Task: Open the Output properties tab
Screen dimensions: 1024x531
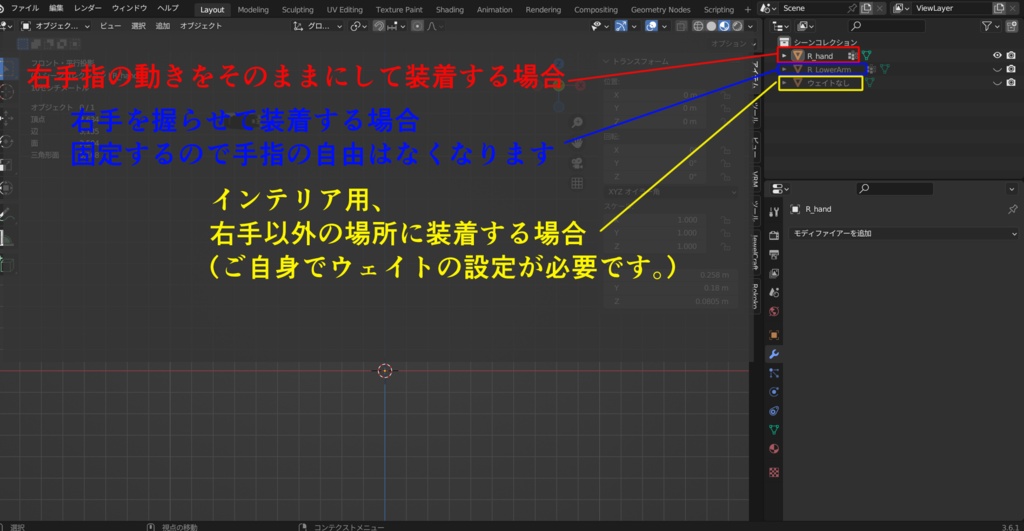Action: pos(774,254)
